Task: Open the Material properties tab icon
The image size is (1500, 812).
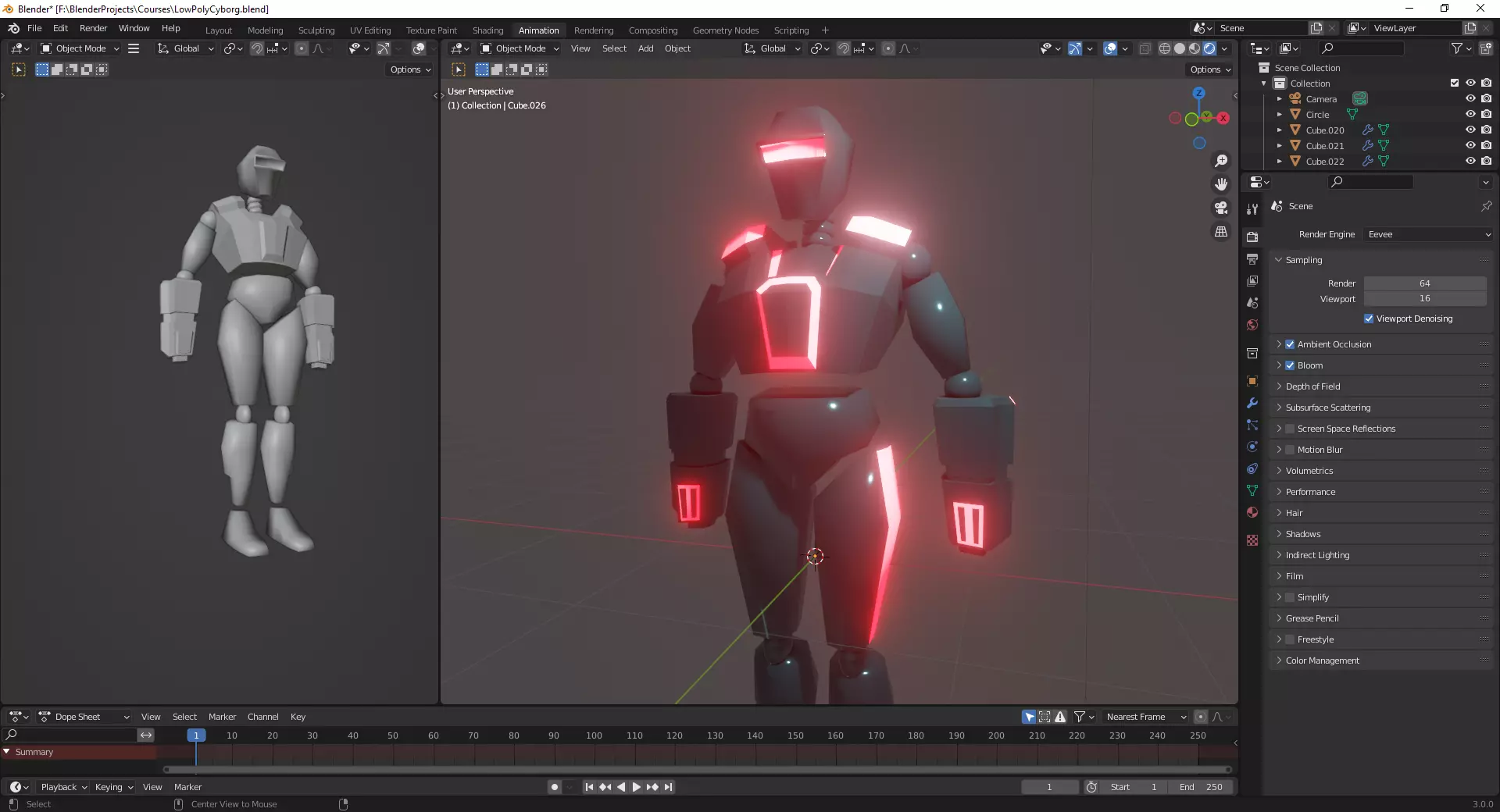Action: point(1252,512)
